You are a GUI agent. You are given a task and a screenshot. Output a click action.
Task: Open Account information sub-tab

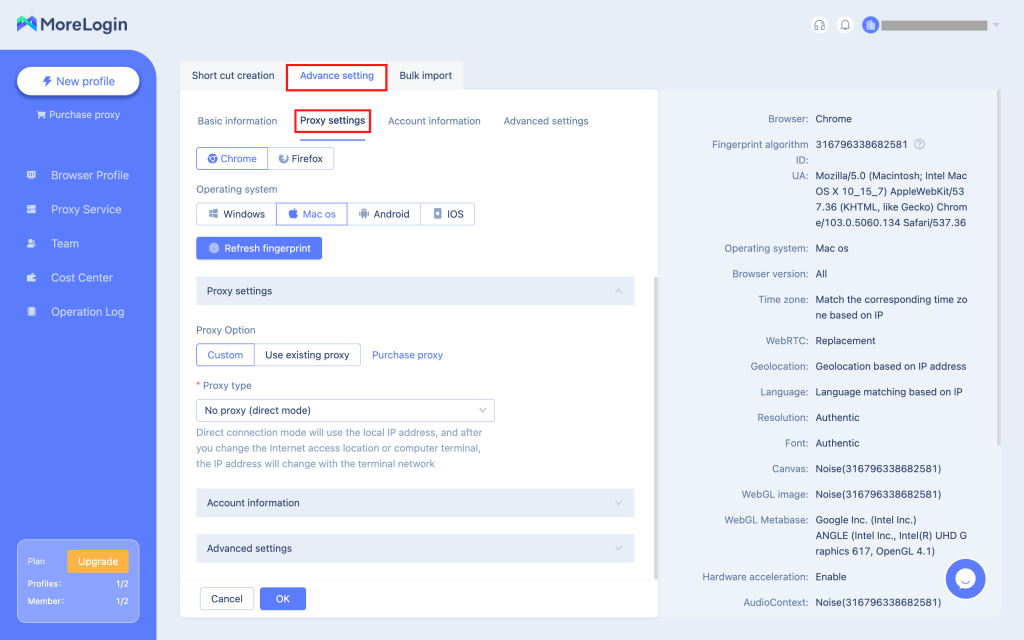click(x=434, y=121)
